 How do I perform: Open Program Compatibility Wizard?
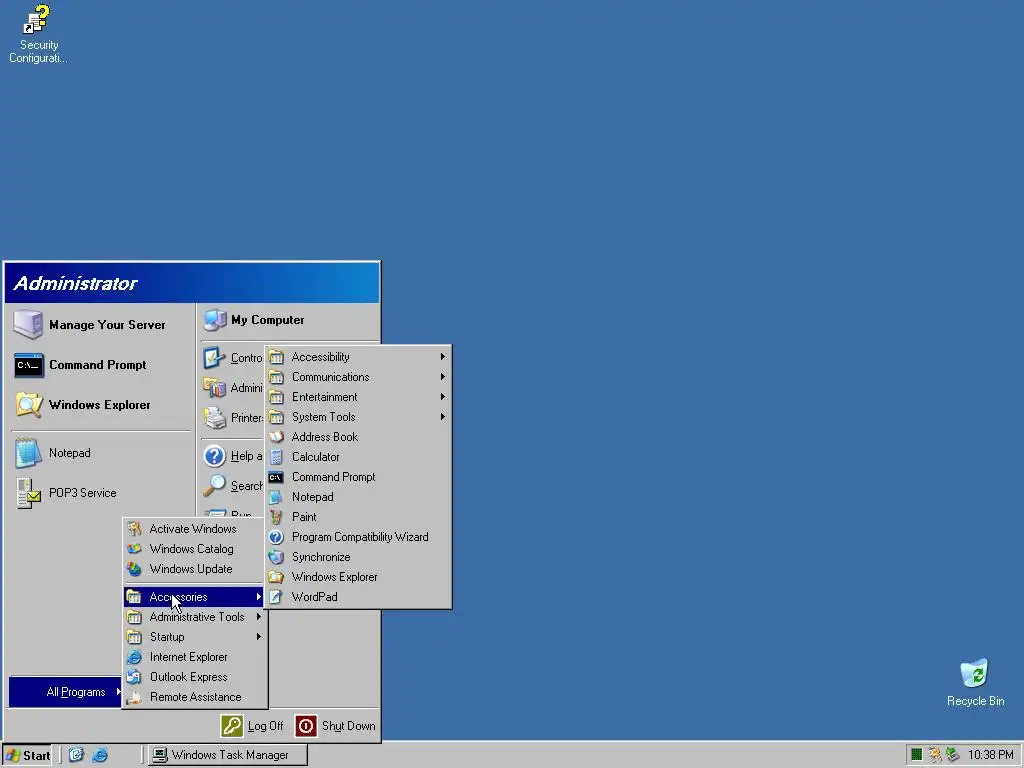(358, 537)
